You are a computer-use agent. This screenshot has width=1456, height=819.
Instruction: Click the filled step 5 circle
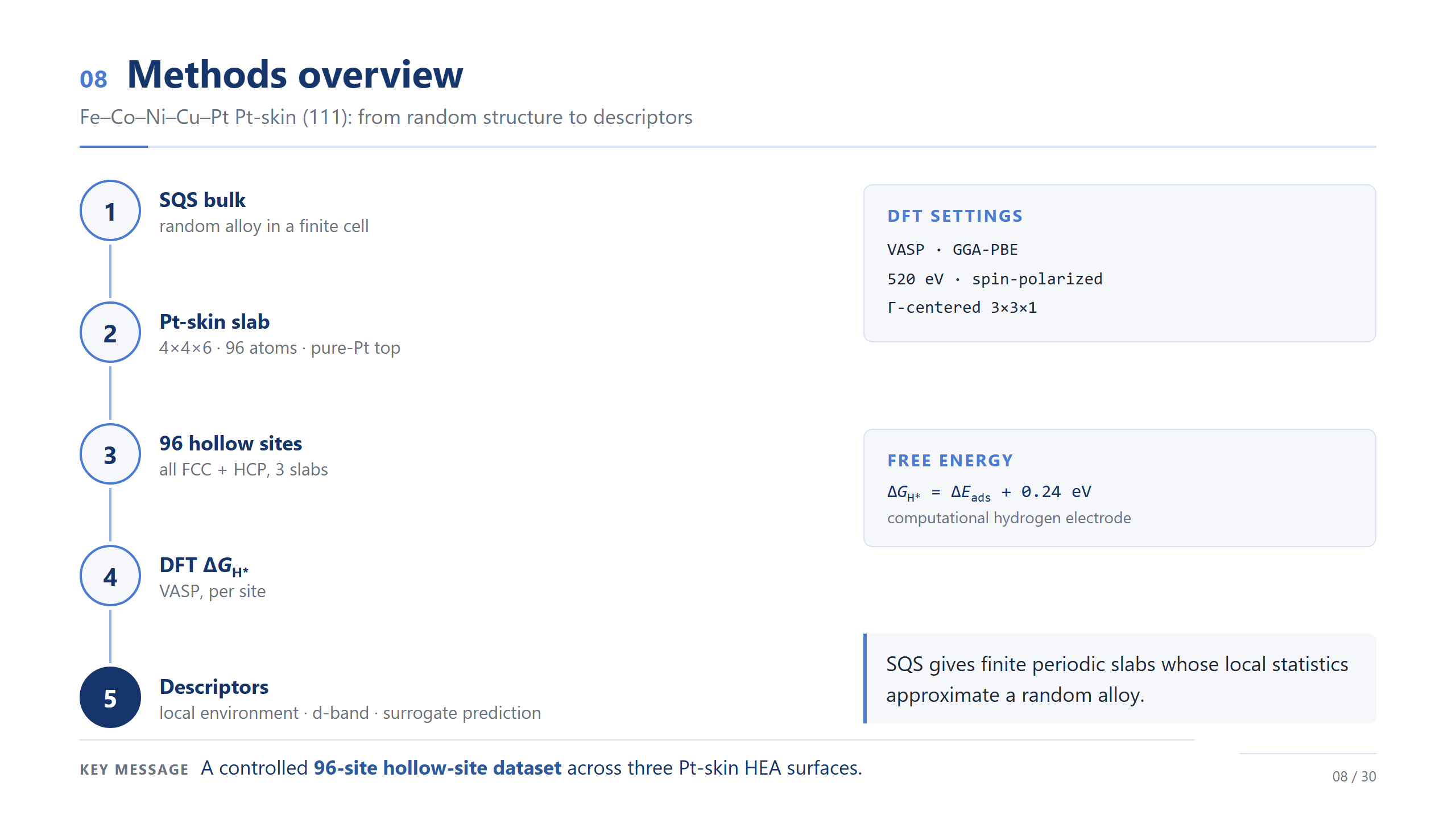pos(110,698)
